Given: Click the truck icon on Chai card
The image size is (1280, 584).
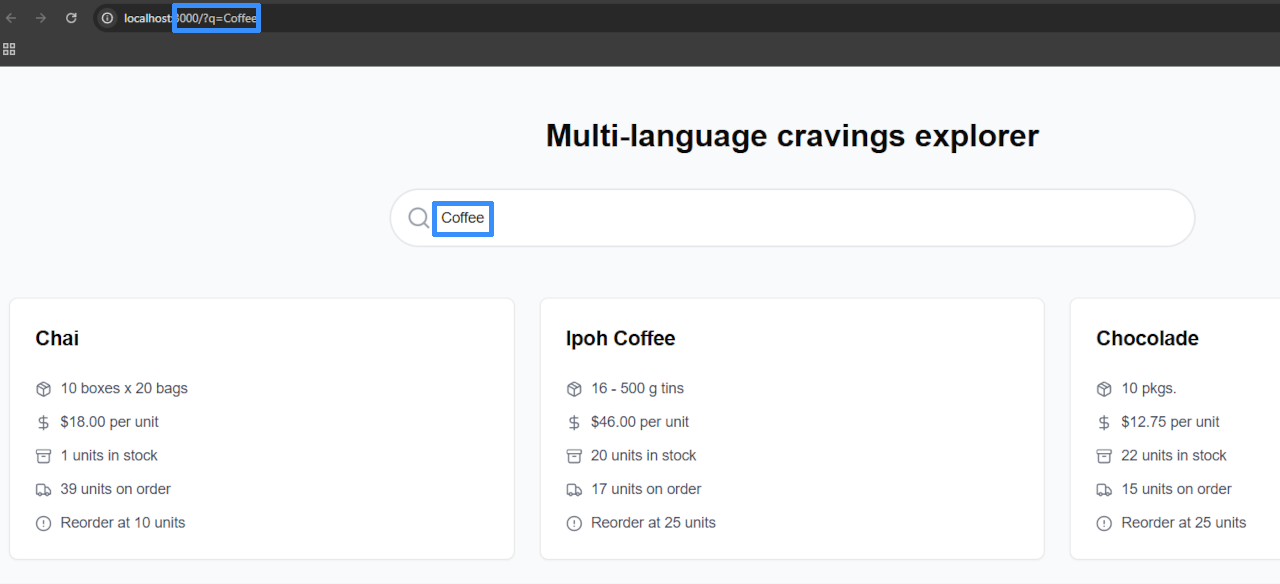Looking at the screenshot, I should pos(43,490).
